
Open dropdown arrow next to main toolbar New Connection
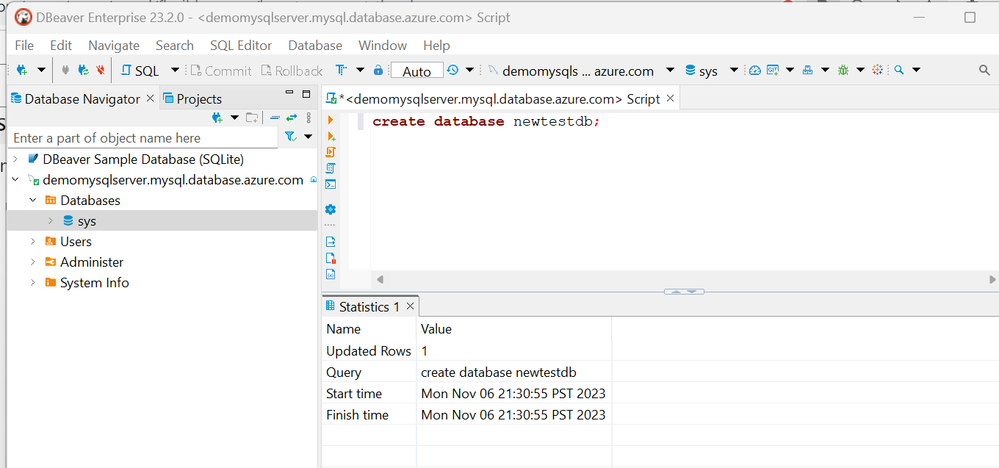[x=41, y=70]
